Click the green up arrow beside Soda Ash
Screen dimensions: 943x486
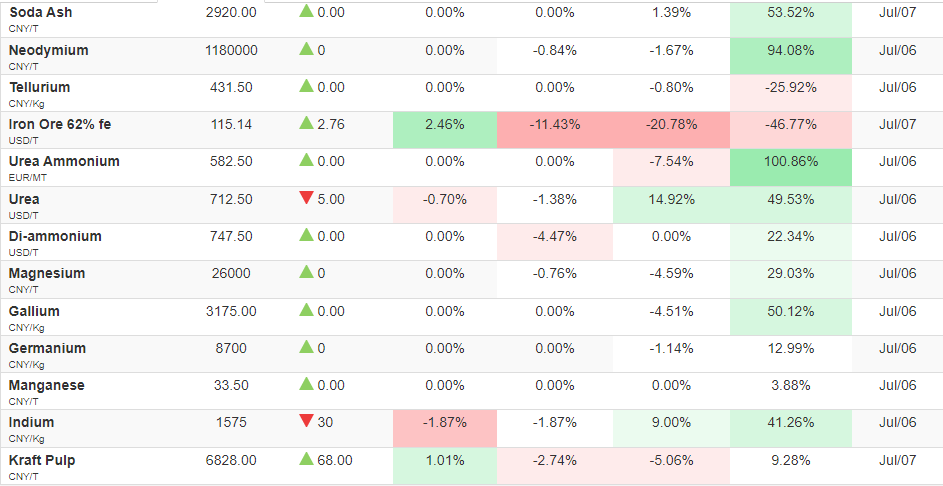(x=307, y=11)
